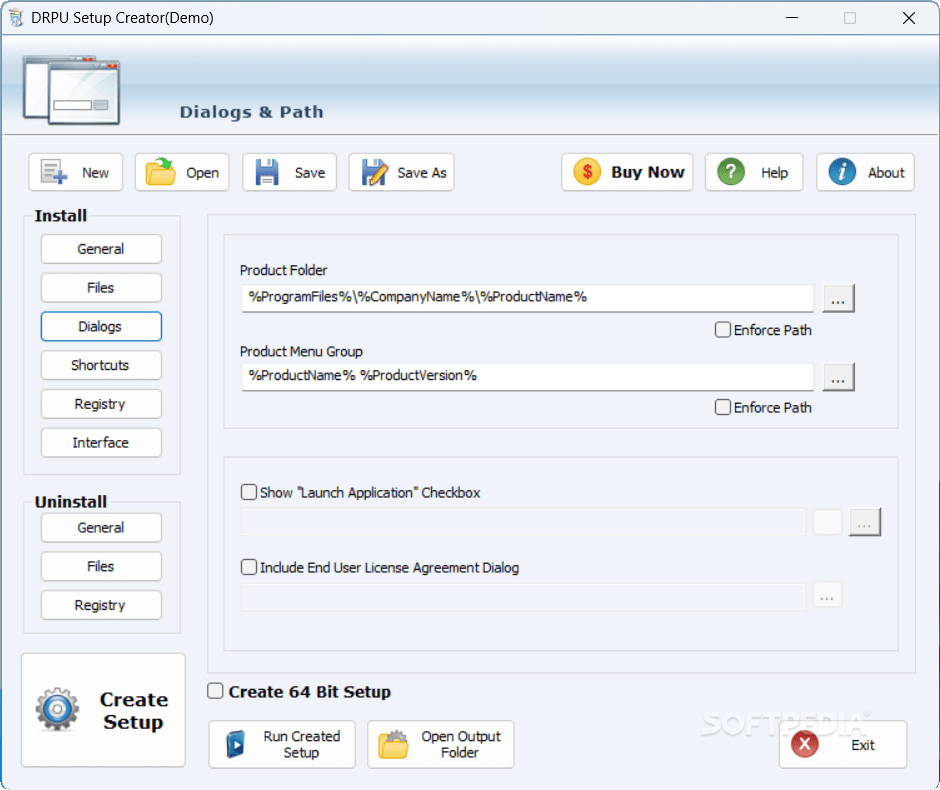Click the Launch Application path field
This screenshot has height=790, width=940.
pyautogui.click(x=523, y=522)
